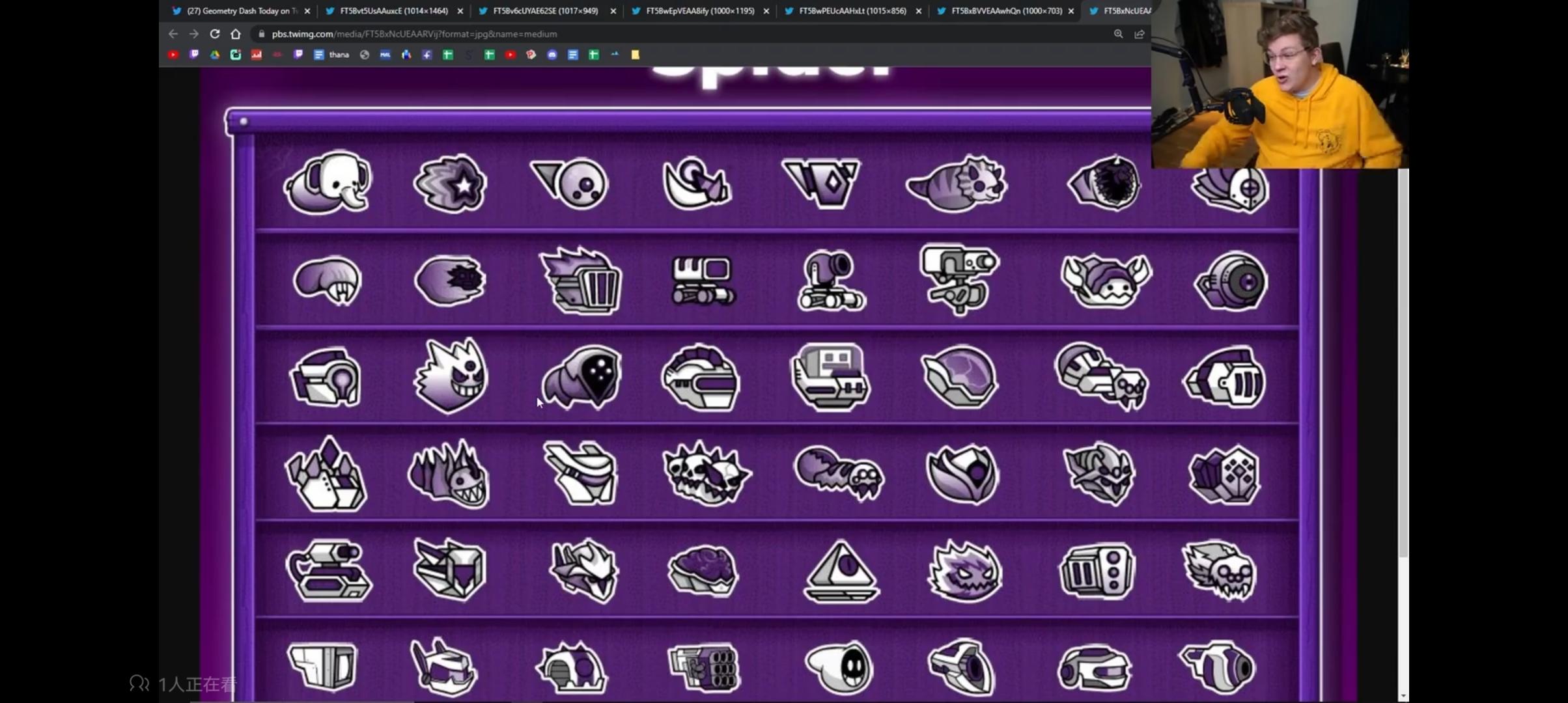Screen dimensions: 1568x703
Task: Switch to the Geometry Dash Today tab
Action: point(241,11)
